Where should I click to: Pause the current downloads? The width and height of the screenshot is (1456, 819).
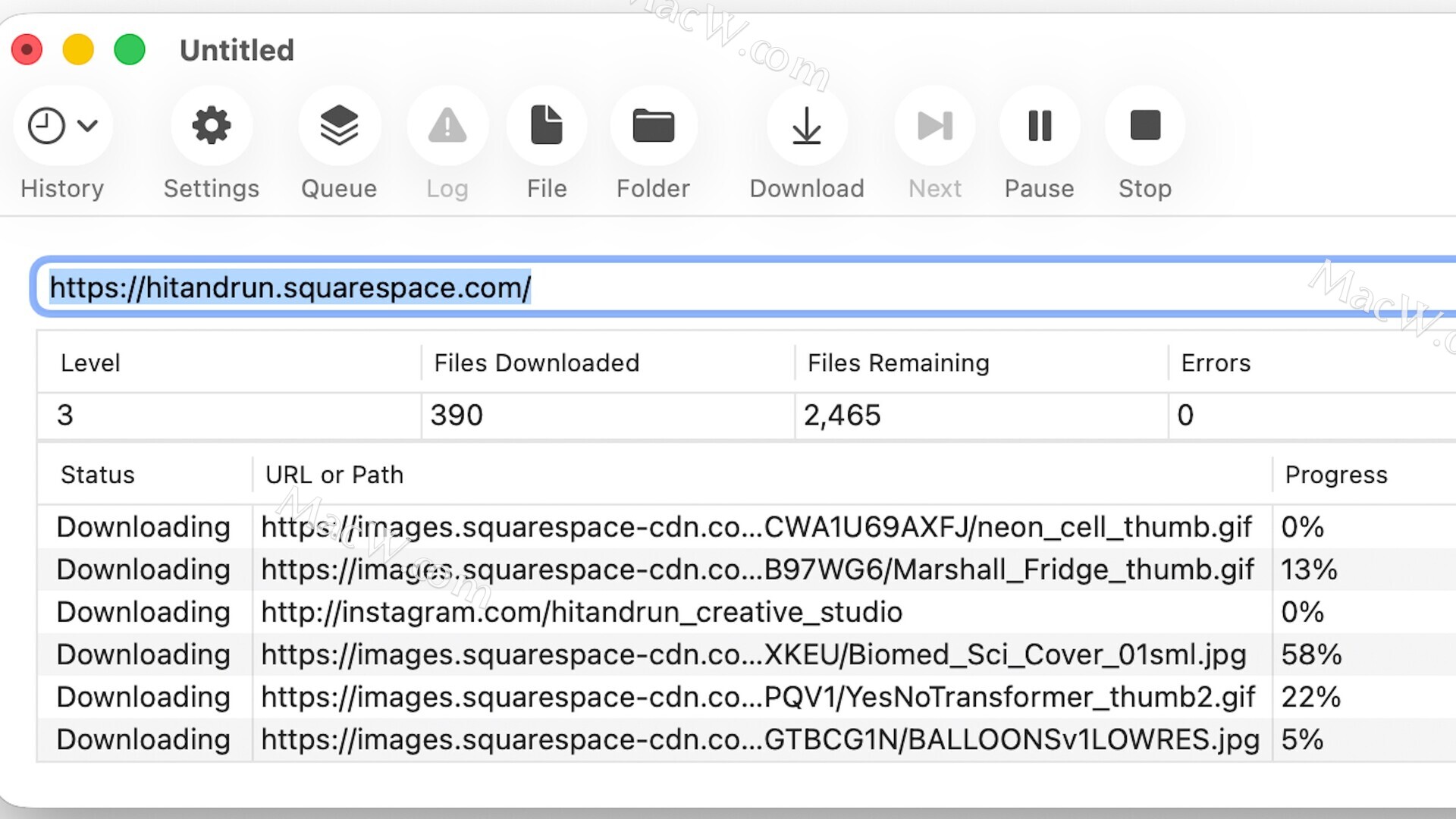[x=1039, y=126]
